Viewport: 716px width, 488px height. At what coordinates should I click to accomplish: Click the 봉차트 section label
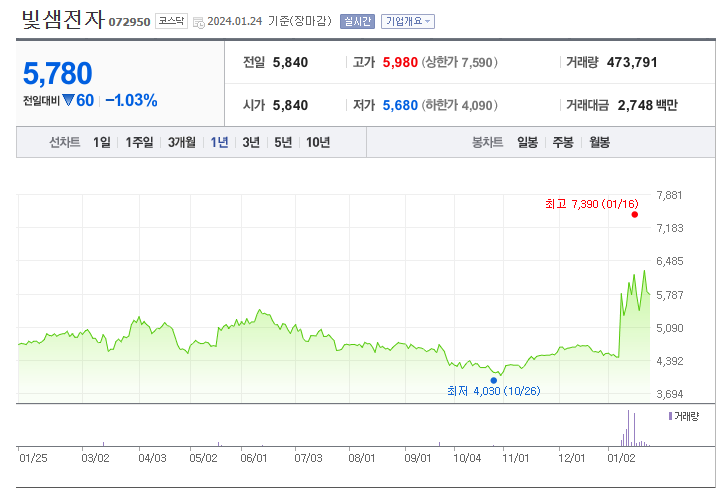488,142
